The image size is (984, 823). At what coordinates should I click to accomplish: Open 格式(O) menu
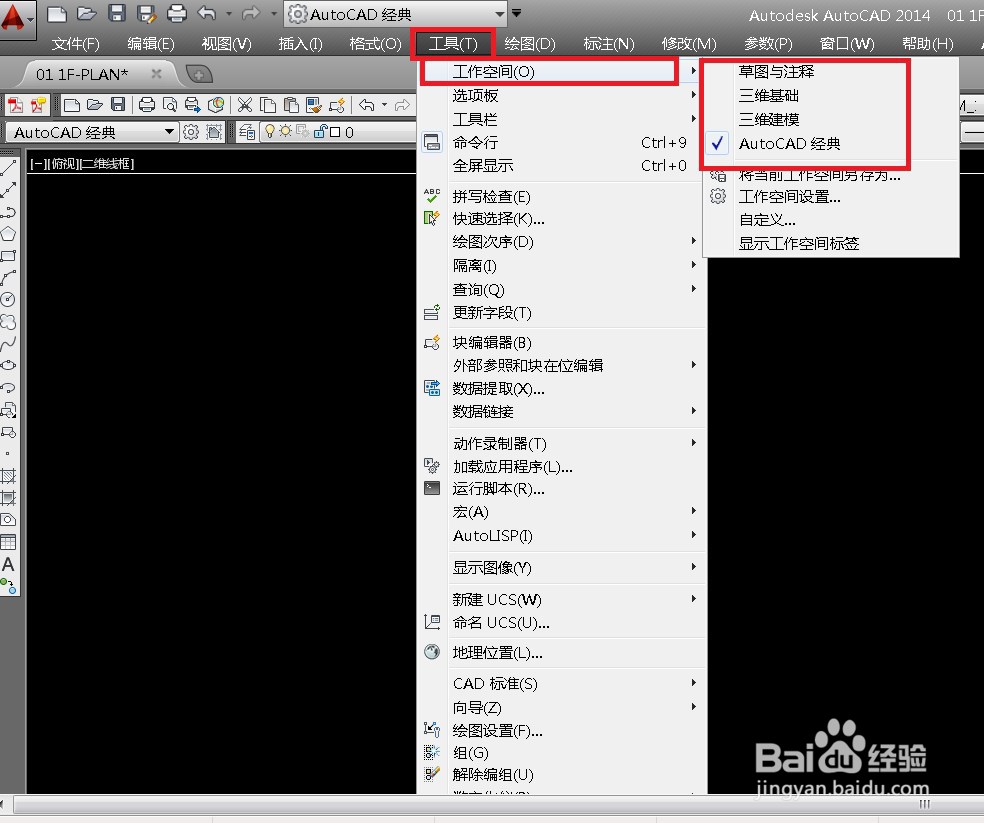tap(375, 43)
